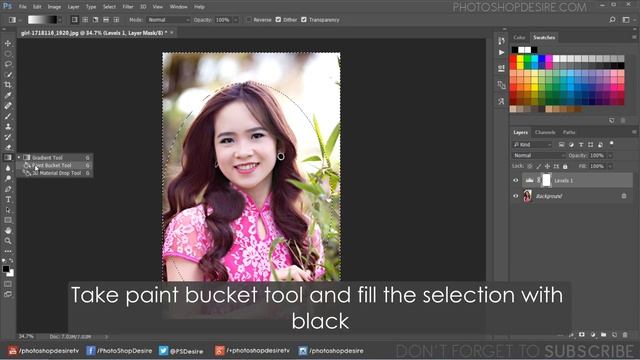Select the Path Selection tool
This screenshot has width=640, height=360.
coord(8,210)
